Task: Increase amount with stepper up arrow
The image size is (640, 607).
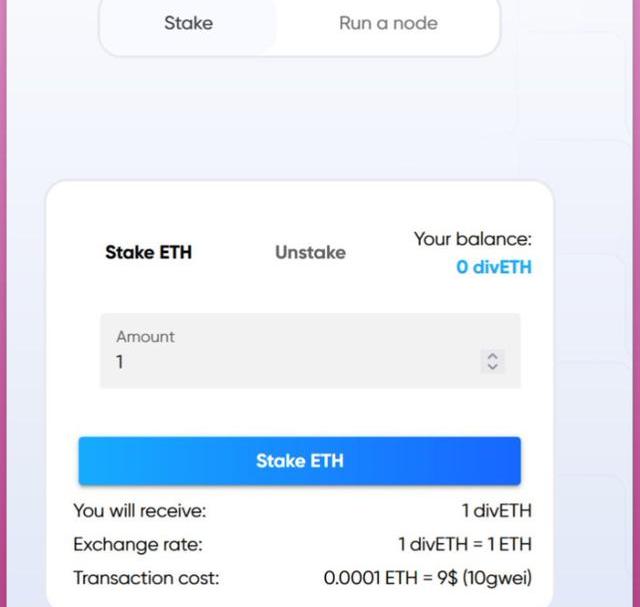Action: [x=493, y=356]
